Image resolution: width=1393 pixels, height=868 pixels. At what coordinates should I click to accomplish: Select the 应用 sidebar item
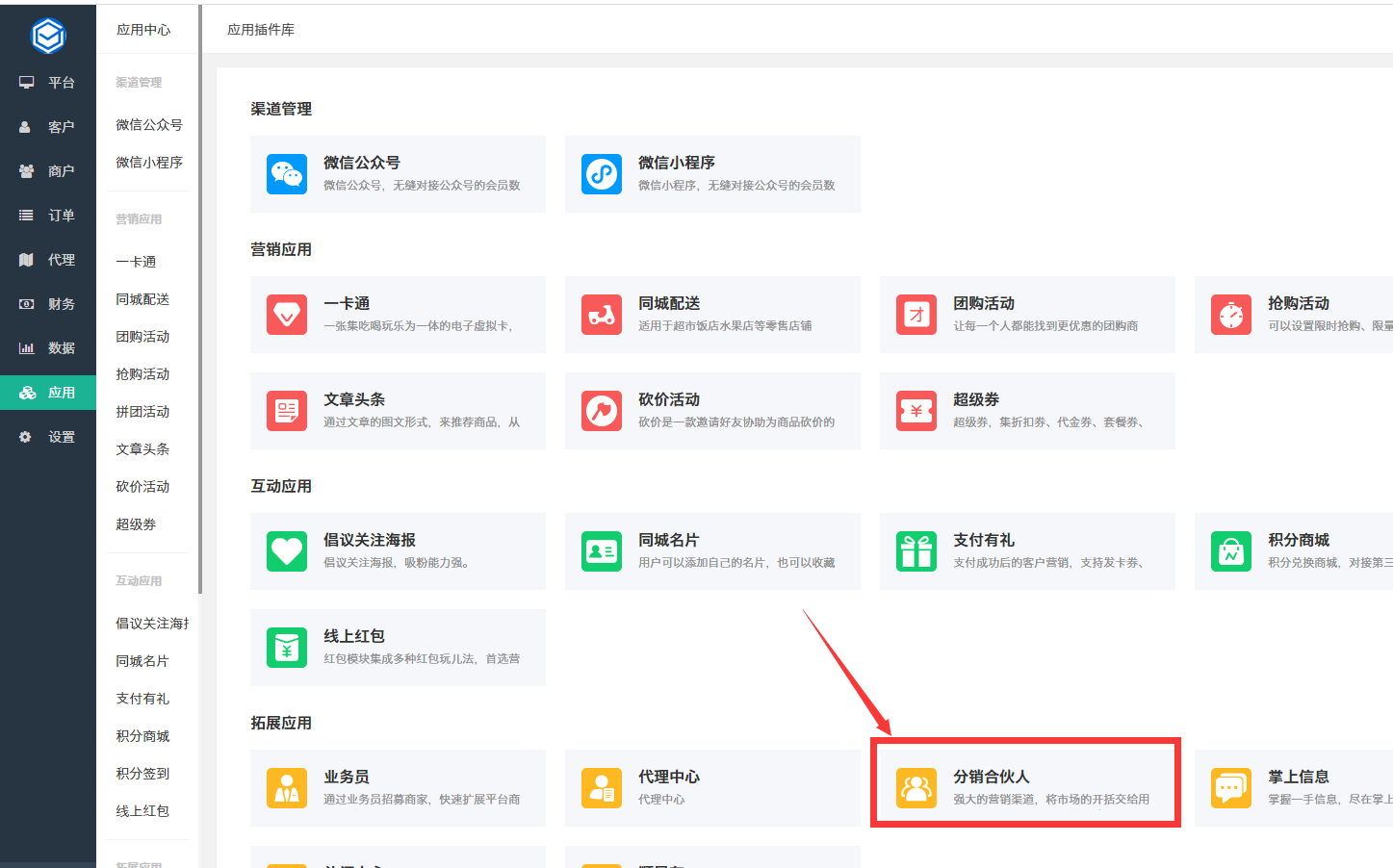[48, 393]
